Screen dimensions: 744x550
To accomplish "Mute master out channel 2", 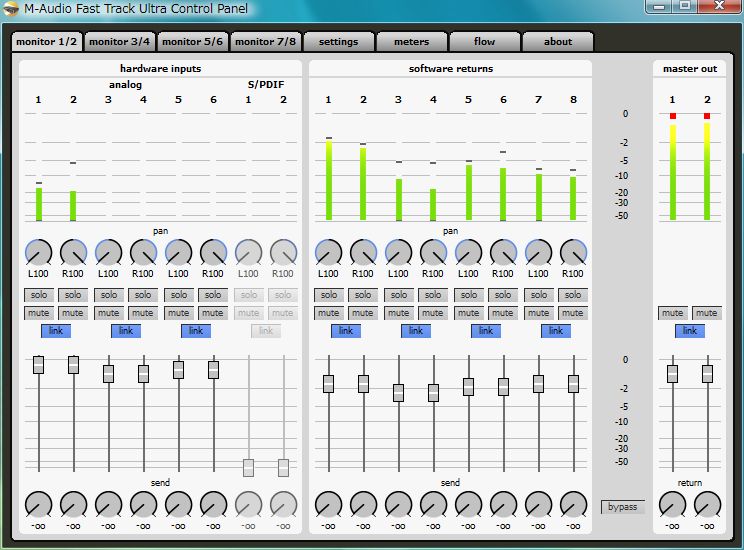I will click(x=707, y=313).
